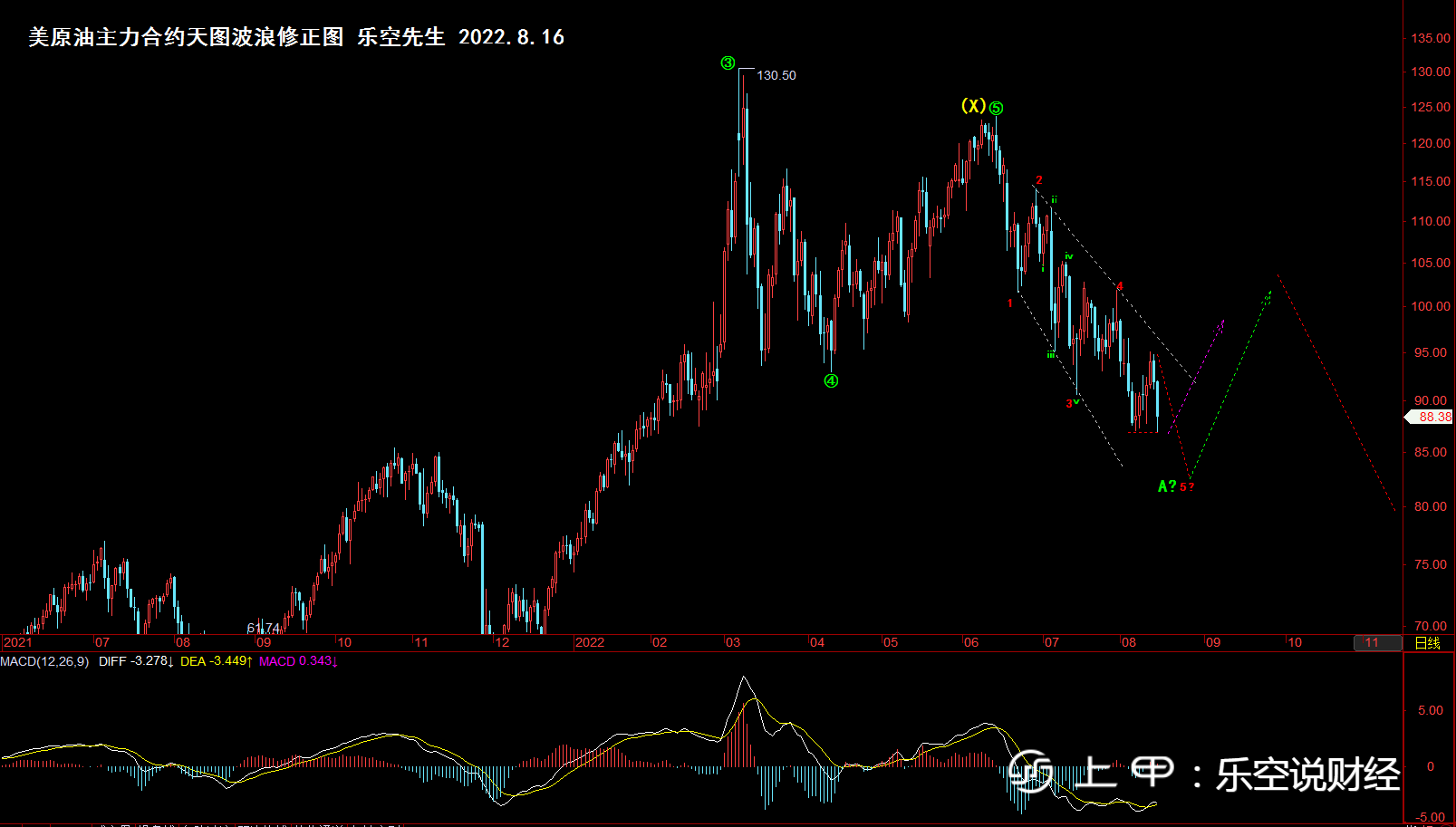Screen dimensions: 1456x827
Task: Click the 06 month marker on time axis
Action: (x=971, y=642)
